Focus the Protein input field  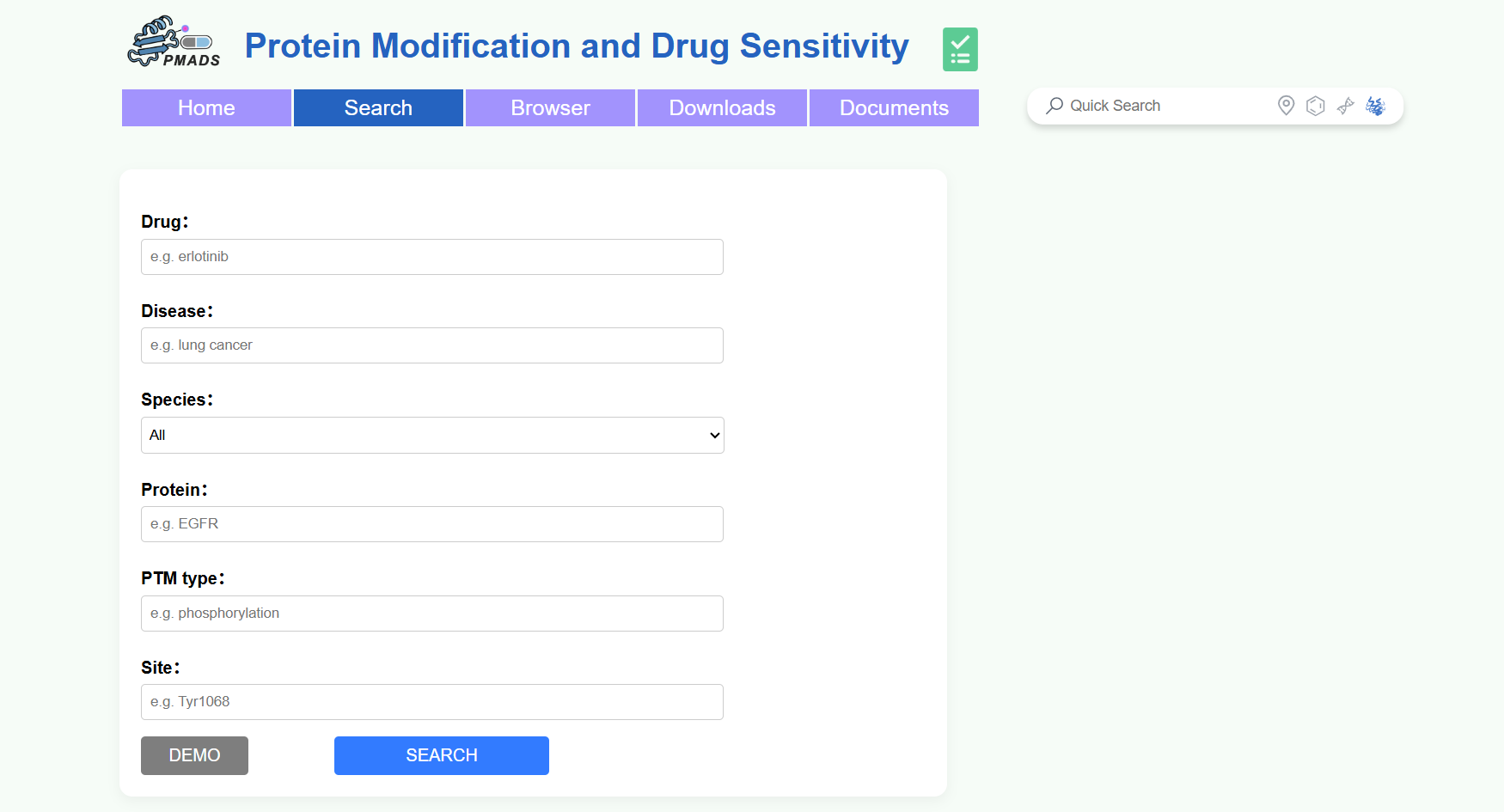432,524
